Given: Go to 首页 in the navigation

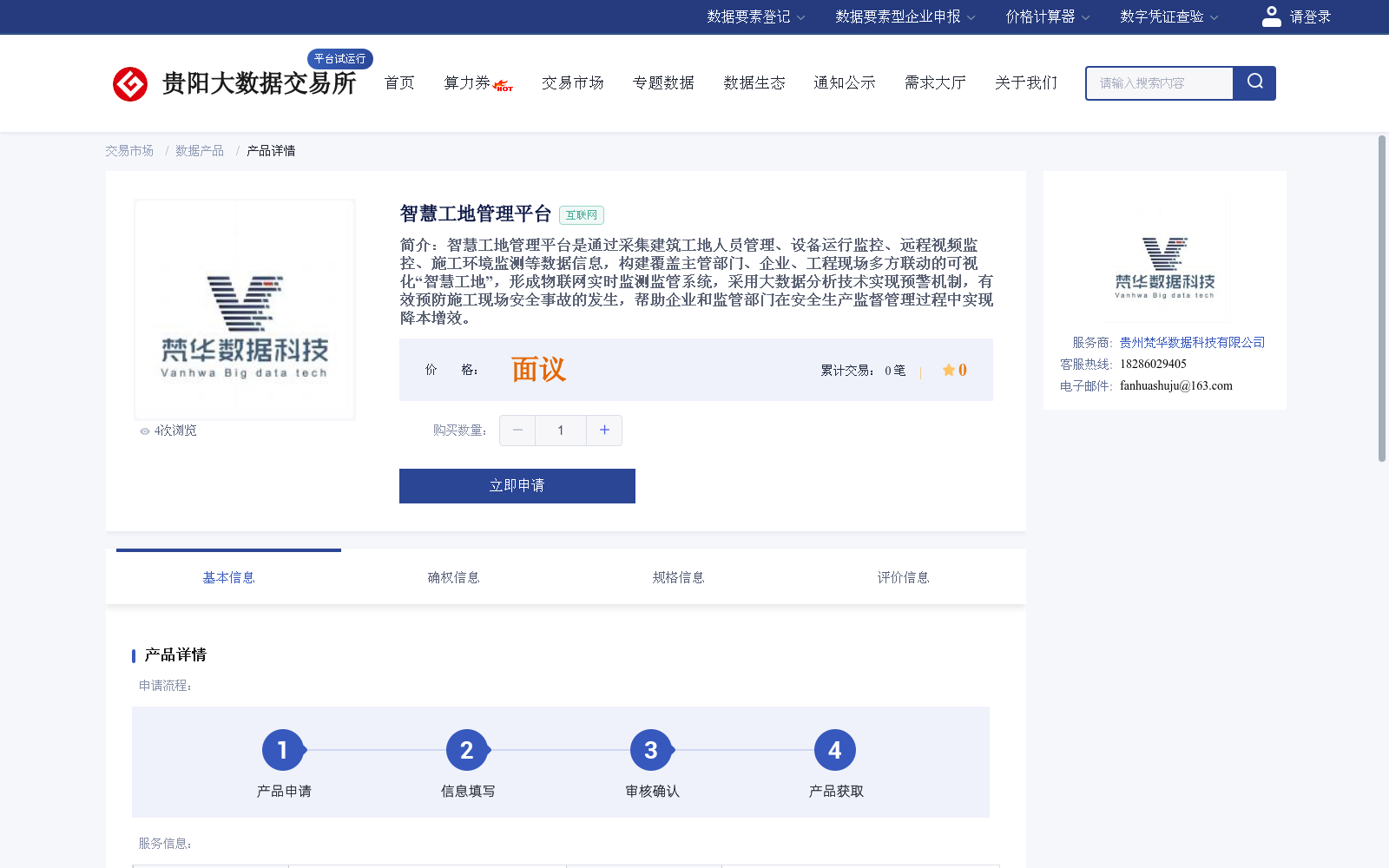Looking at the screenshot, I should pyautogui.click(x=399, y=82).
